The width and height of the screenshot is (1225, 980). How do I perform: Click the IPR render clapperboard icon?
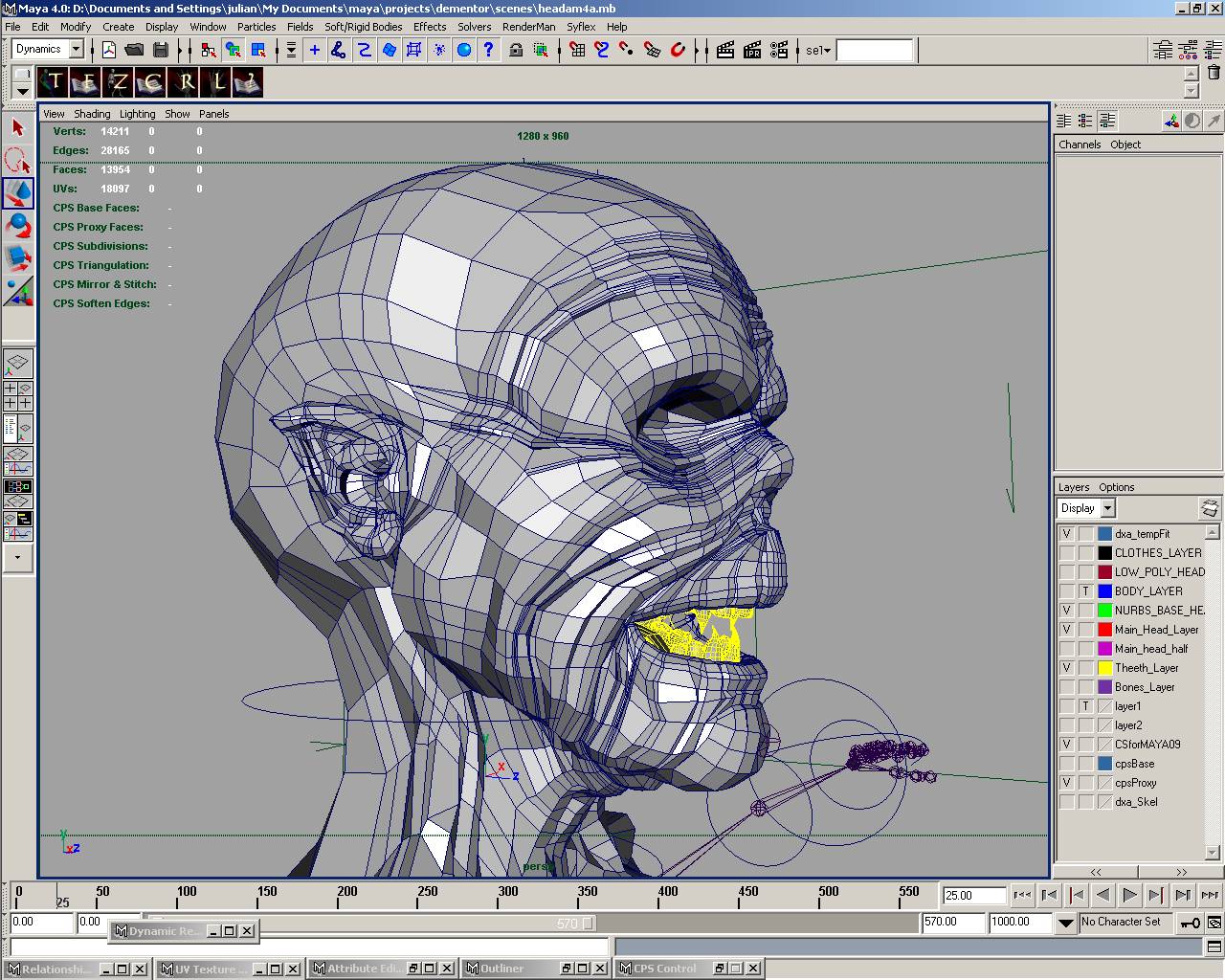point(752,50)
